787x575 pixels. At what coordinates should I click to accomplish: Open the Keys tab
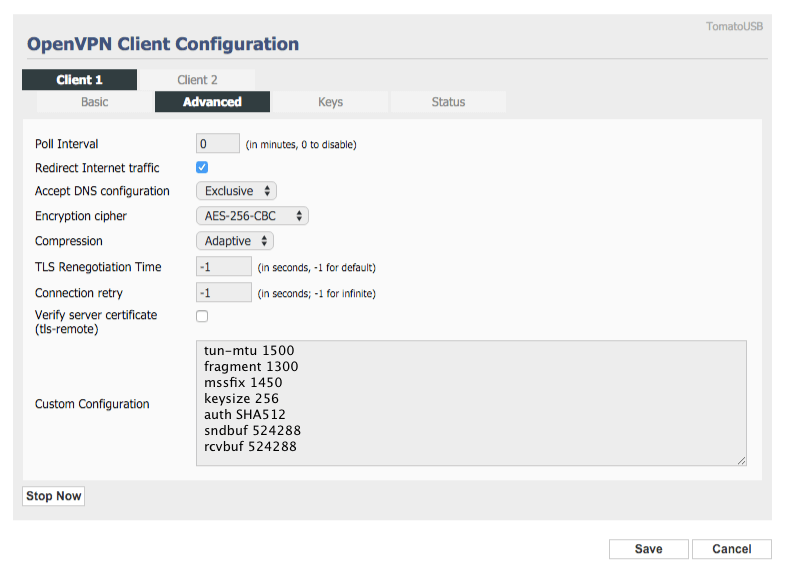click(x=330, y=102)
